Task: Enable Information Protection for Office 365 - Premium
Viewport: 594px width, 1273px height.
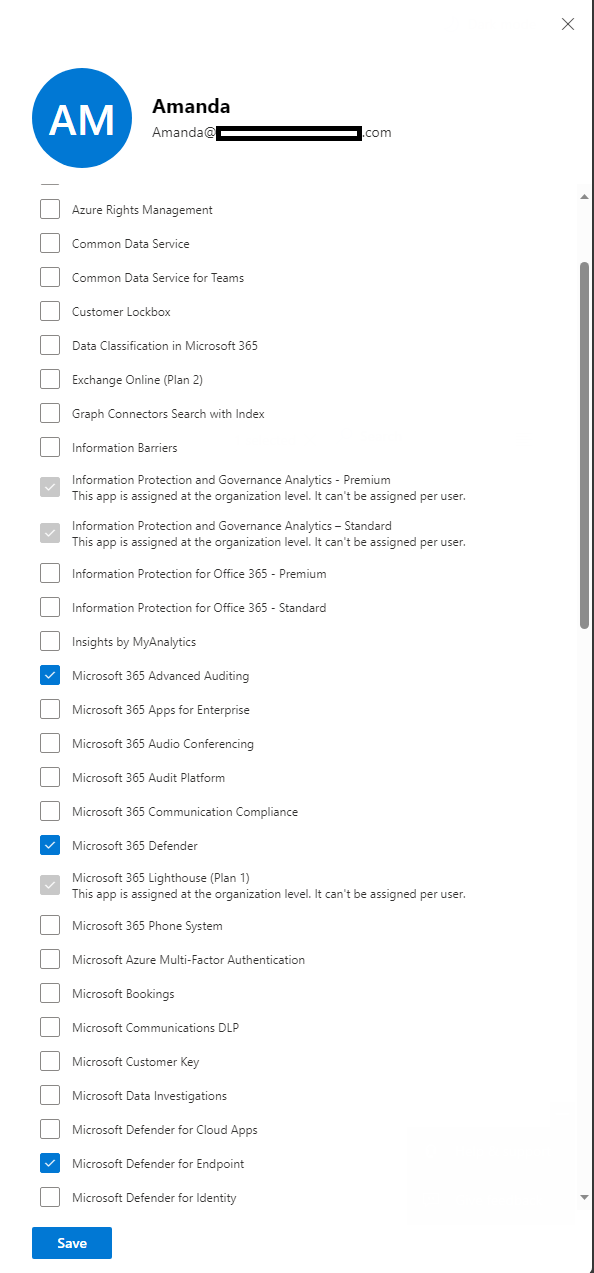Action: 49,572
